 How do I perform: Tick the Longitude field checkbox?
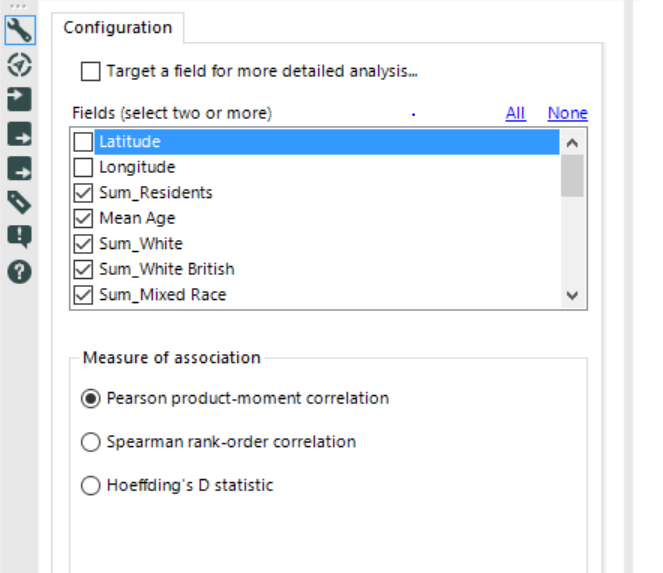tap(84, 167)
